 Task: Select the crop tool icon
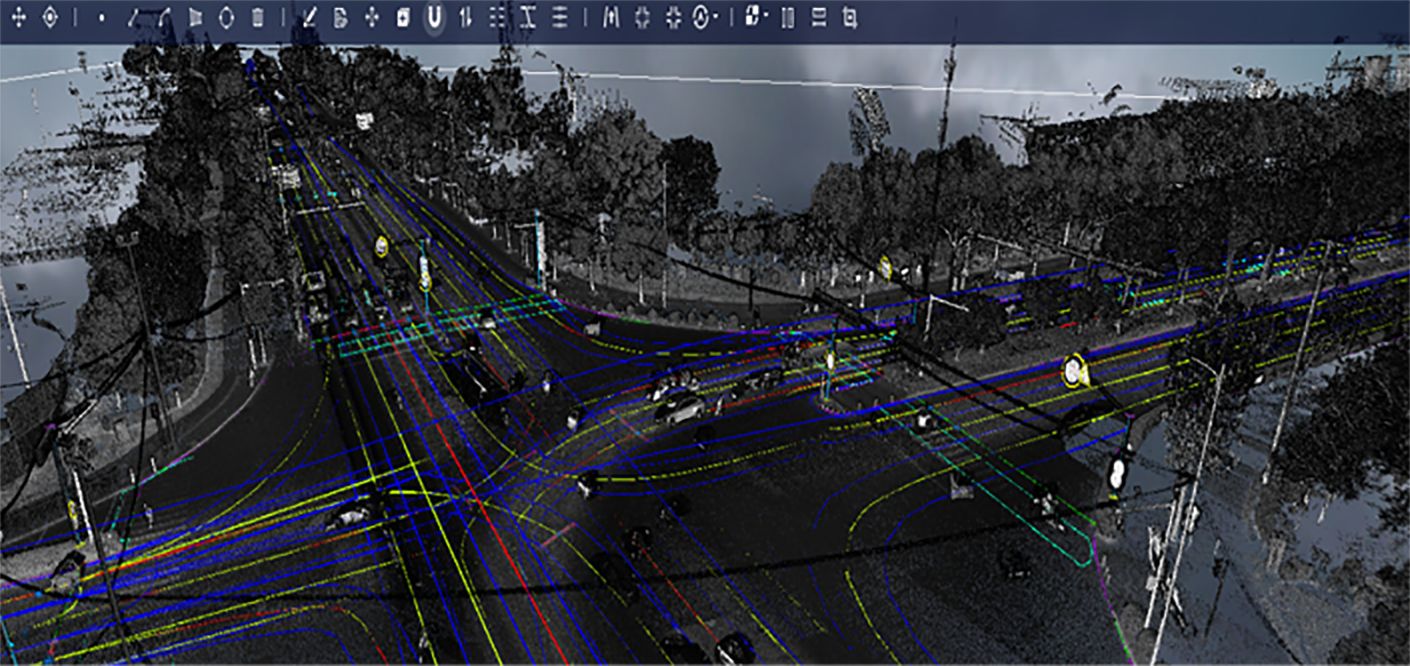[849, 17]
